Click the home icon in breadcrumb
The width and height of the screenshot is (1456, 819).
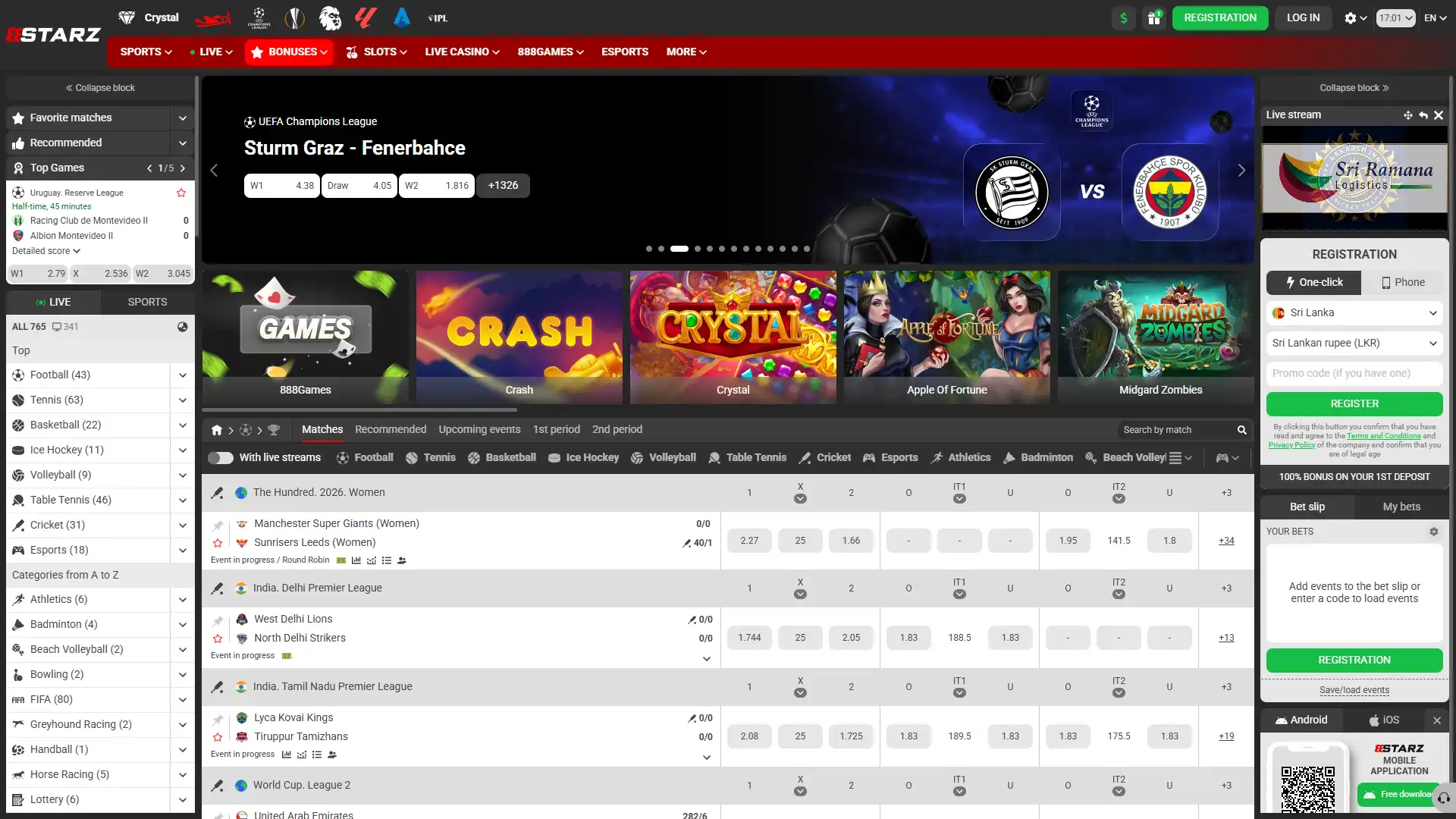click(217, 430)
